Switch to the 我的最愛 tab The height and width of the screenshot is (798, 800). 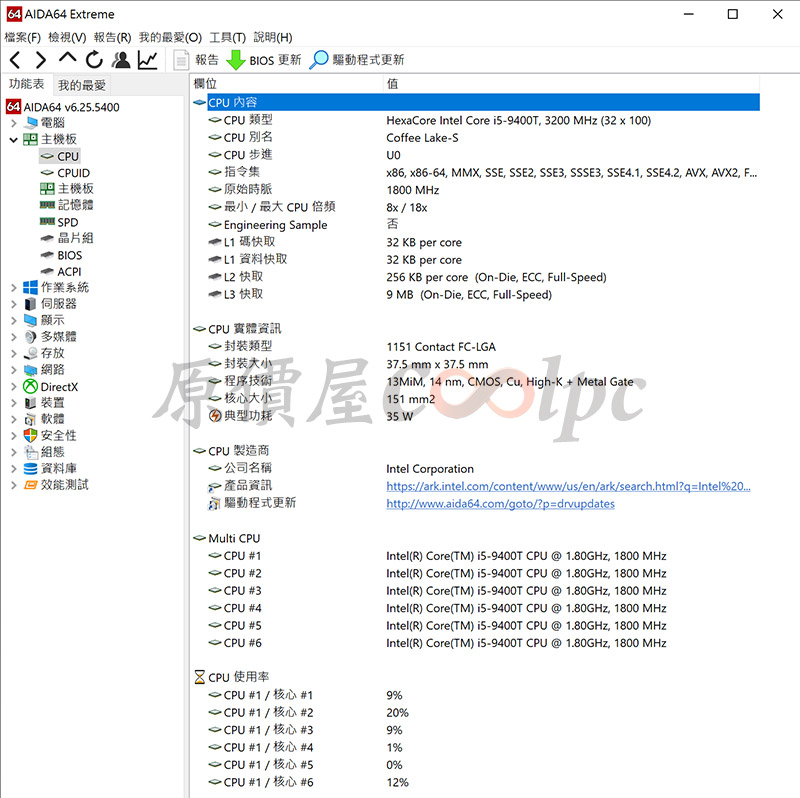(82, 85)
